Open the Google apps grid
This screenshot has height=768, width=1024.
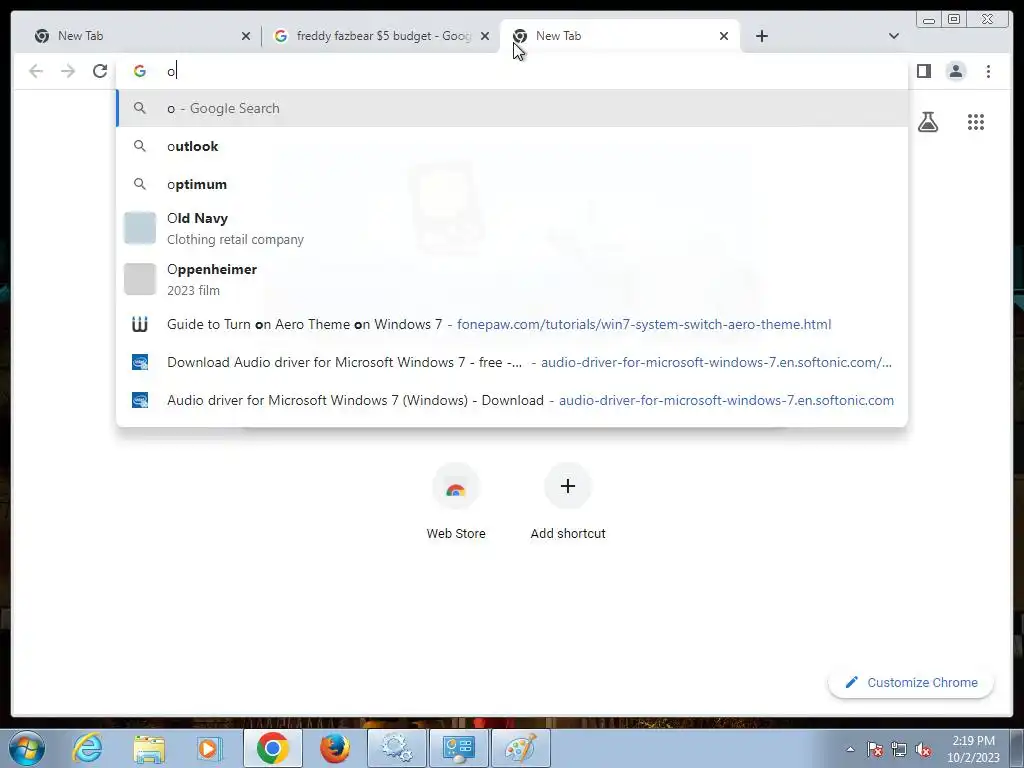pos(976,121)
